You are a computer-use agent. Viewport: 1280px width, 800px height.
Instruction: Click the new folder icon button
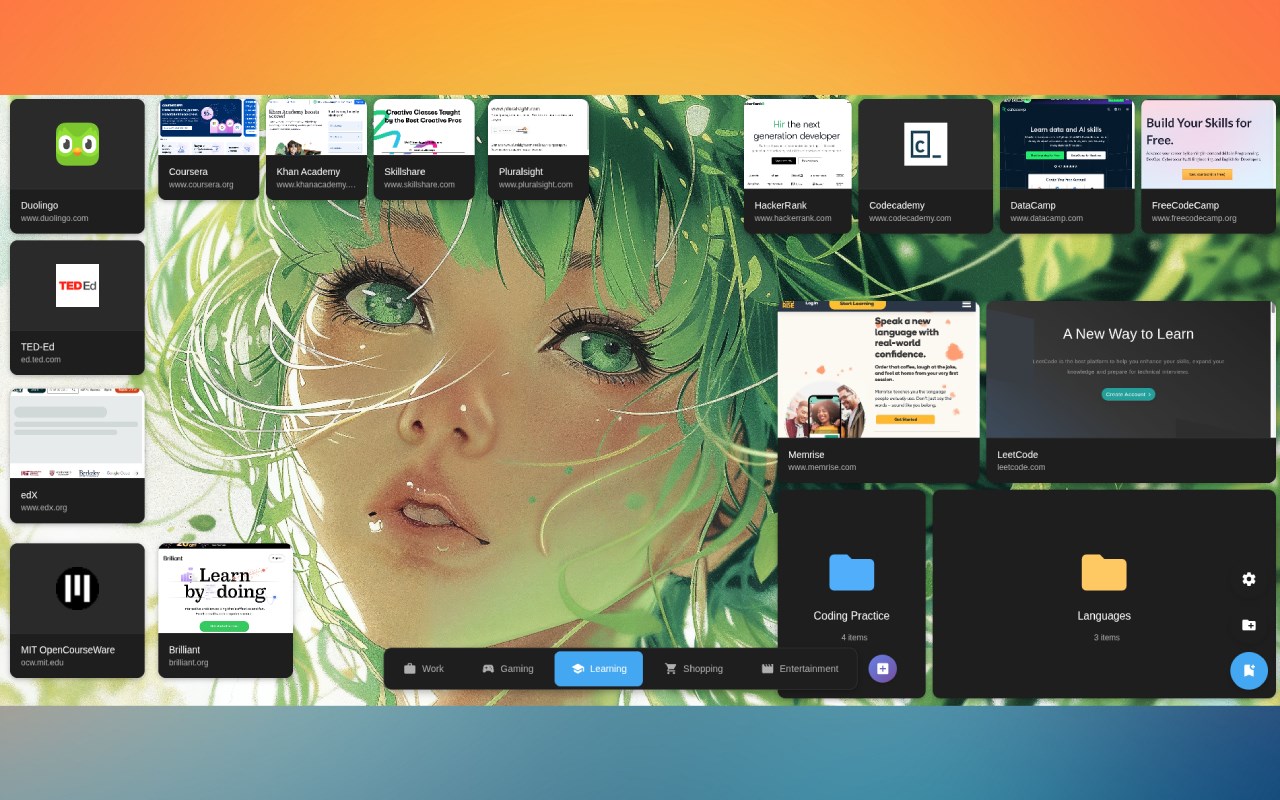click(1249, 625)
